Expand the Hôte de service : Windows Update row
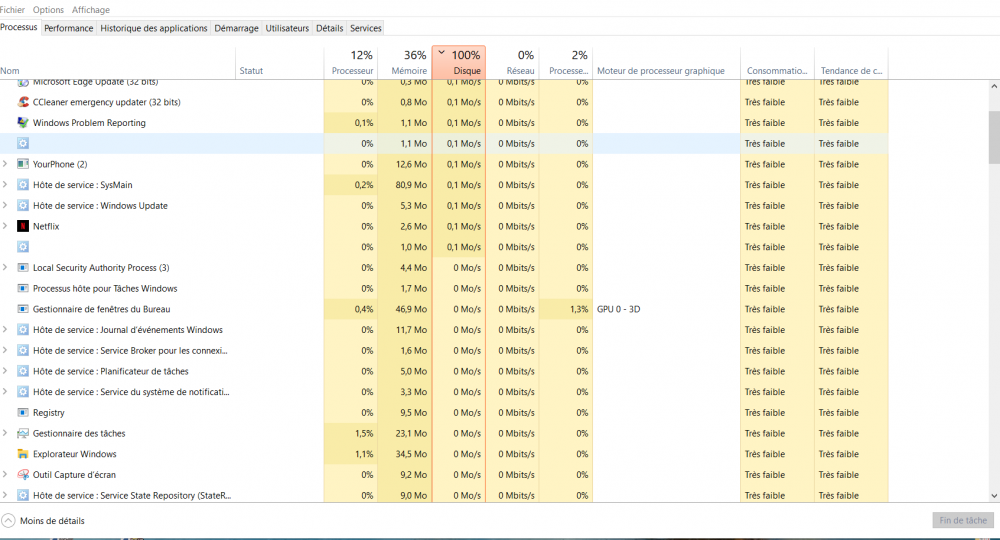The height and width of the screenshot is (540, 1000). (x=5, y=205)
